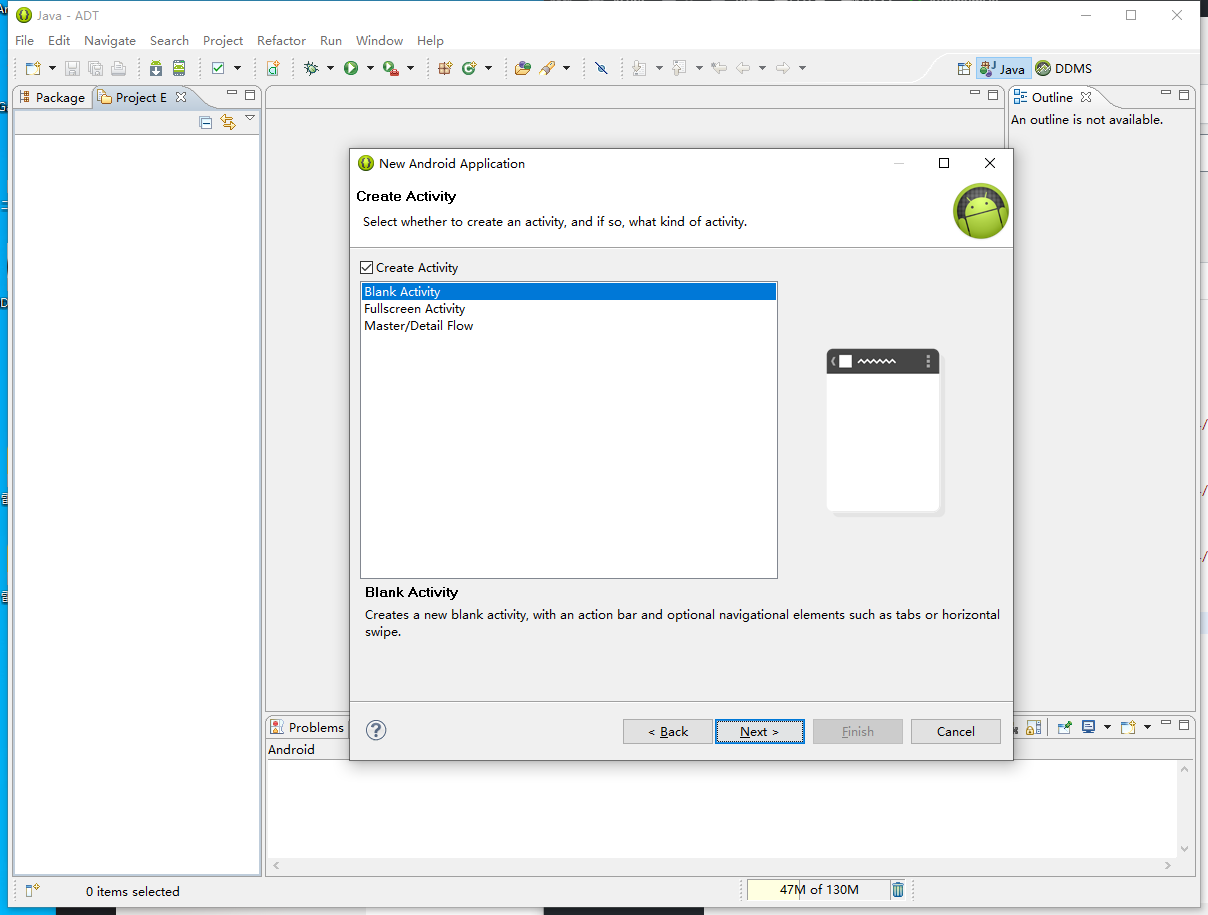
Task: Open the Project Explorer View Menu triangle
Action: (250, 119)
